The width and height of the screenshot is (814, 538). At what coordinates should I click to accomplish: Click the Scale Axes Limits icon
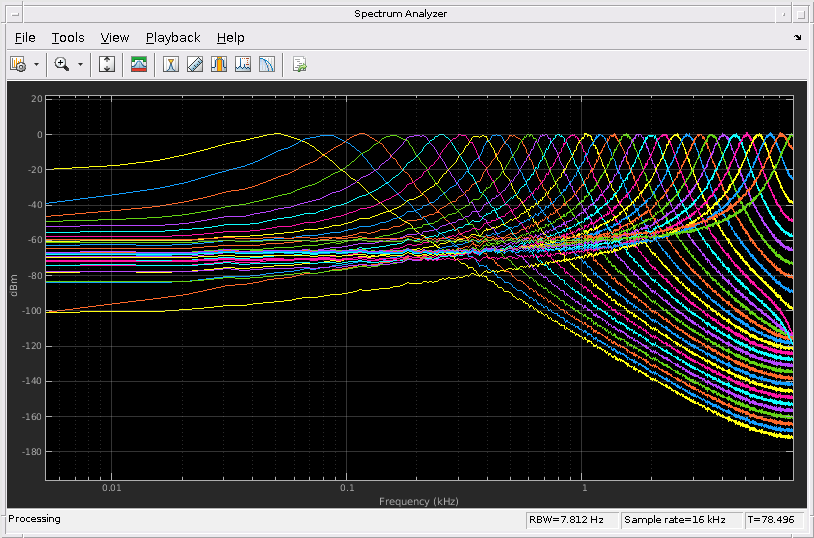[108, 64]
